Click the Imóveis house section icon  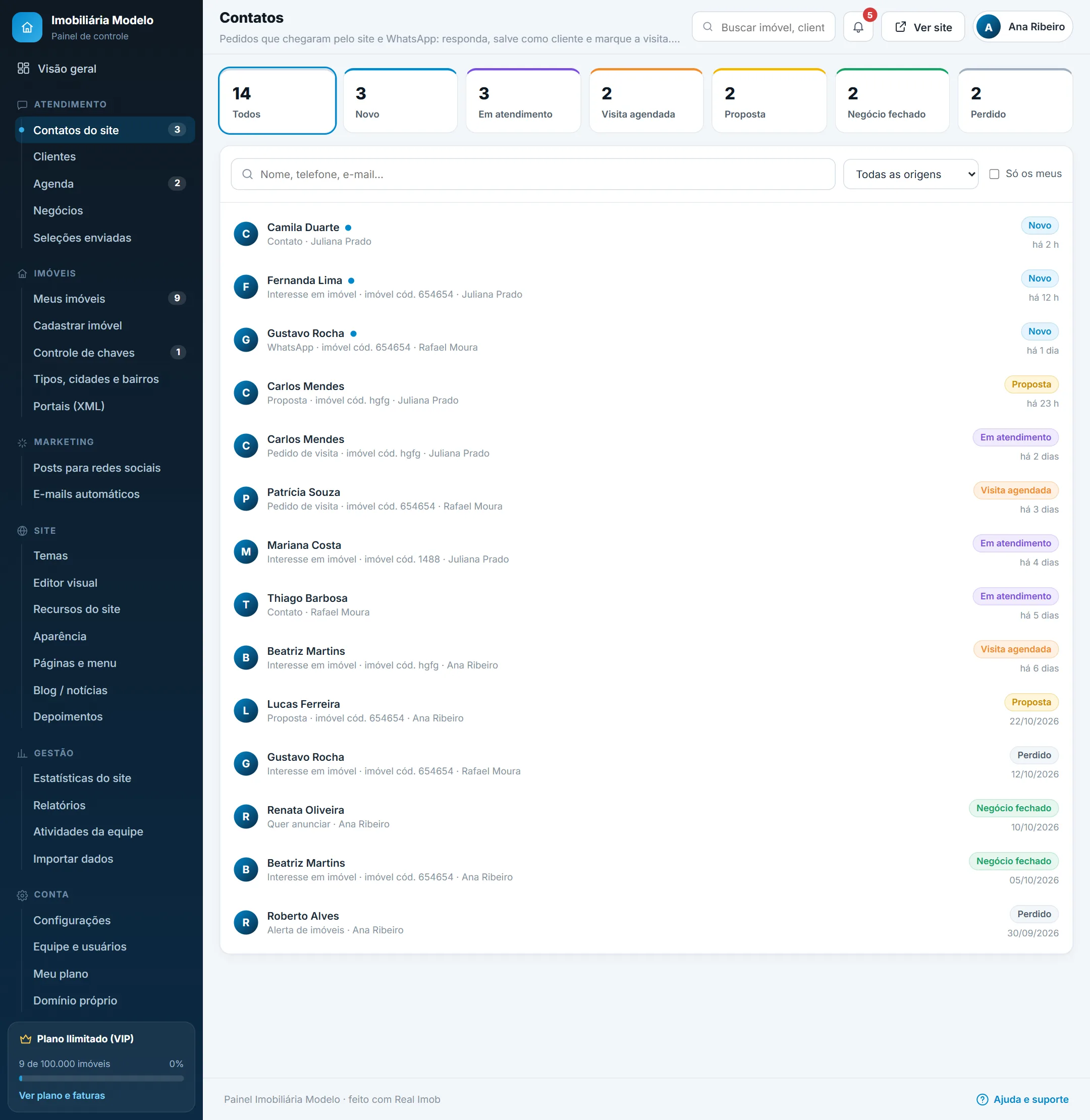(x=22, y=273)
